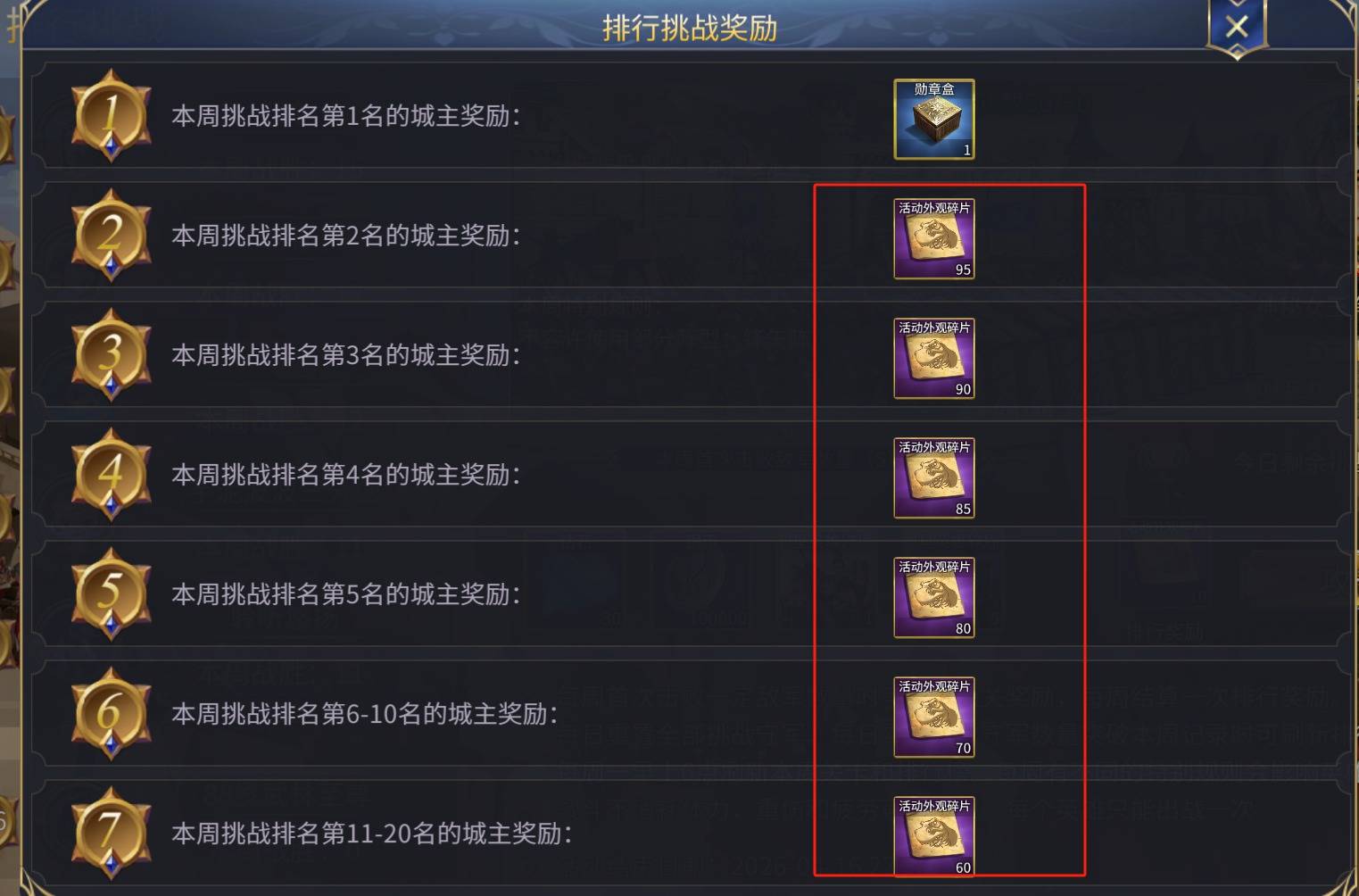Click the rank 4 gold medal badge
This screenshot has width=1359, height=896.
(x=111, y=475)
